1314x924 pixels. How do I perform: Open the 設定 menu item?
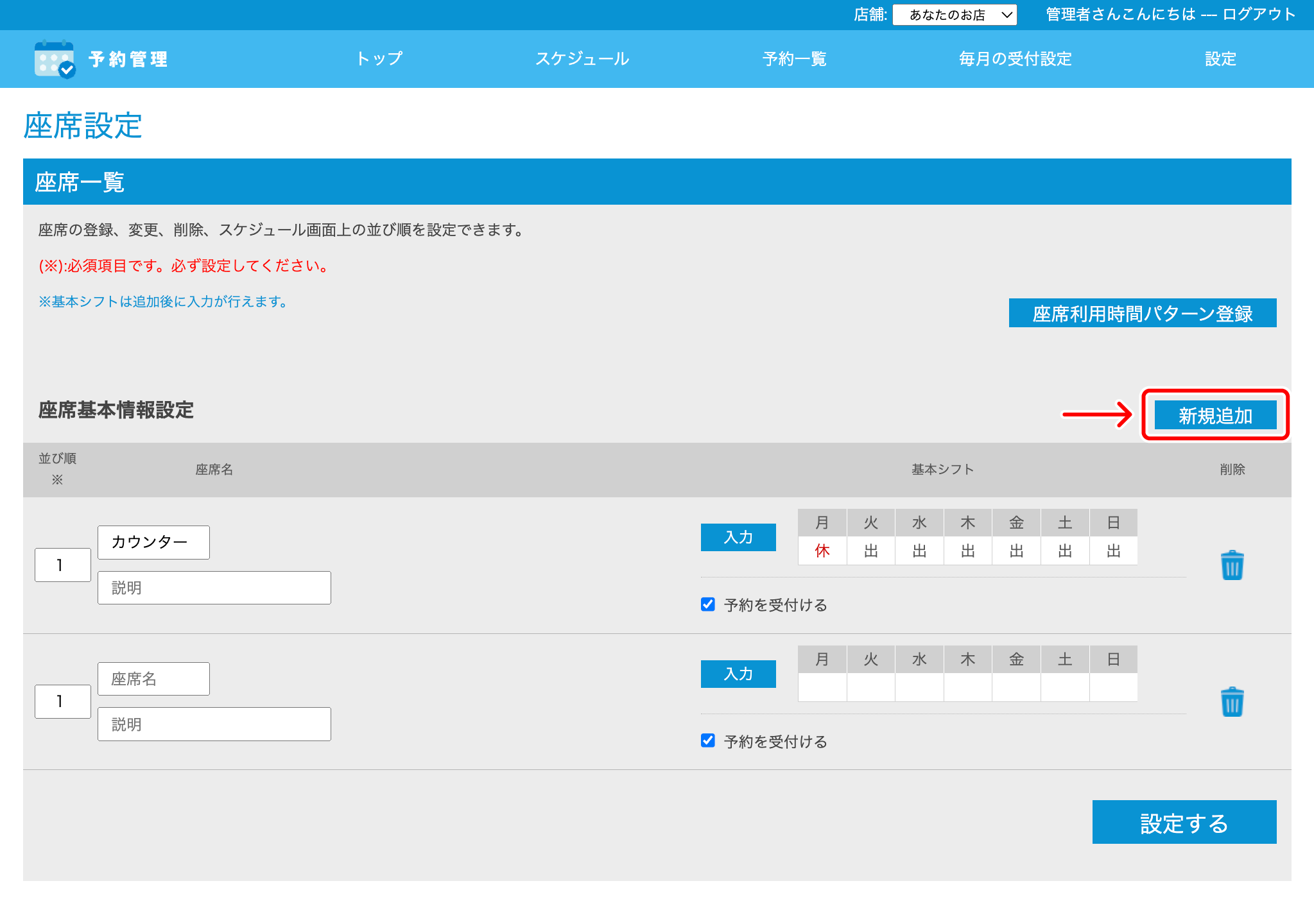tap(1220, 59)
